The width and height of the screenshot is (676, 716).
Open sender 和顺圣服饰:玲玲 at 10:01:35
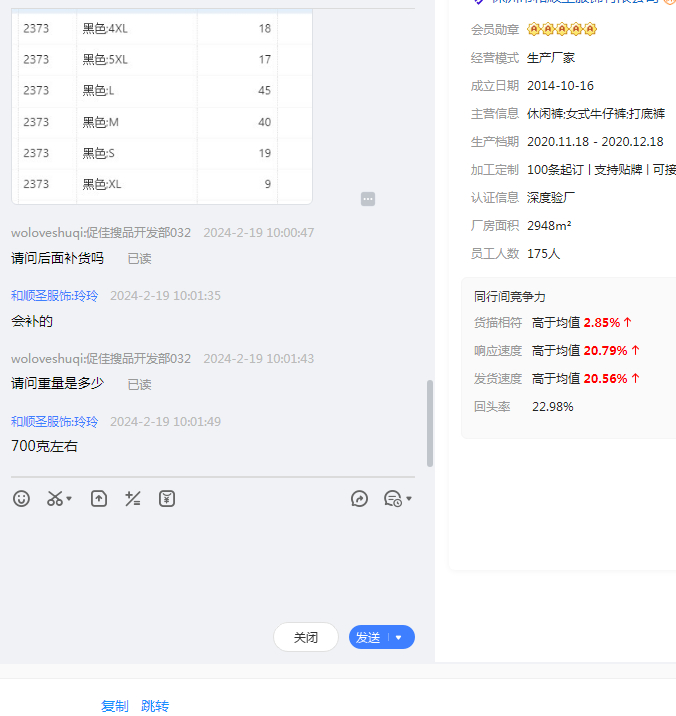coord(54,295)
